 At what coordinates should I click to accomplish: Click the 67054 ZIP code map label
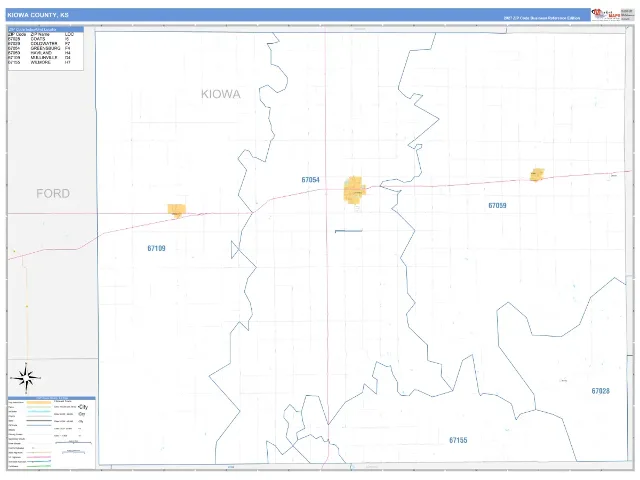click(x=311, y=180)
